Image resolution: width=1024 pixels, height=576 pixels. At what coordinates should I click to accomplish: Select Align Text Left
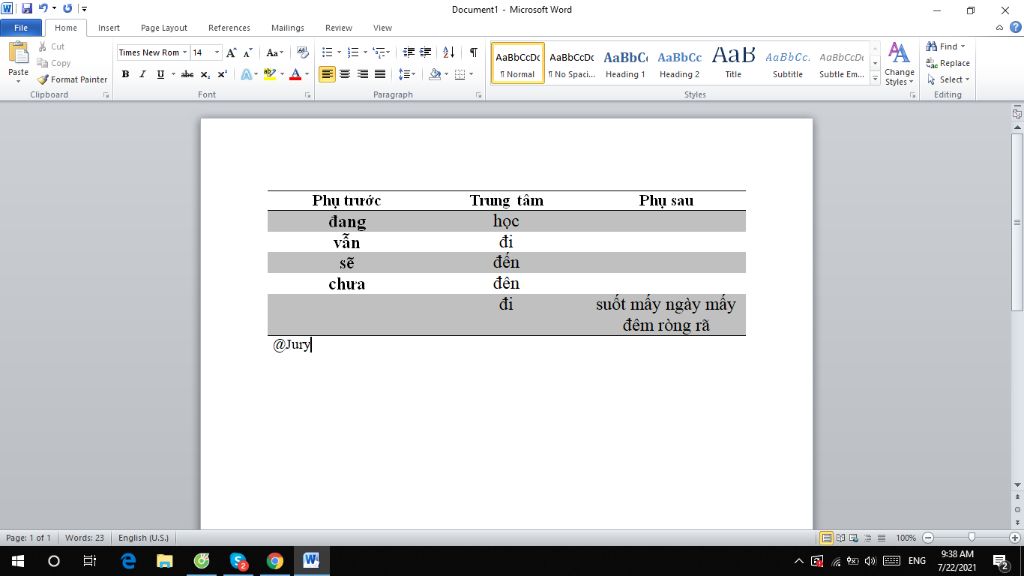pos(327,74)
